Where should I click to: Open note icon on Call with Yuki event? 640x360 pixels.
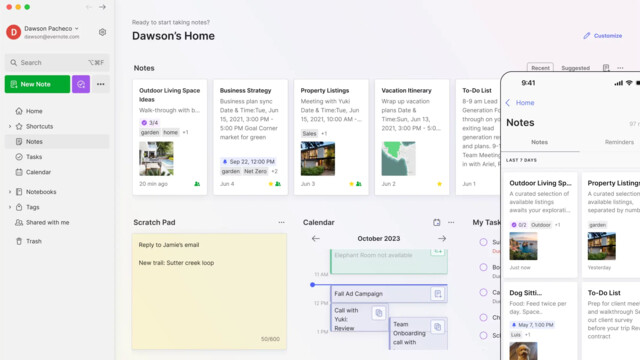[379, 313]
